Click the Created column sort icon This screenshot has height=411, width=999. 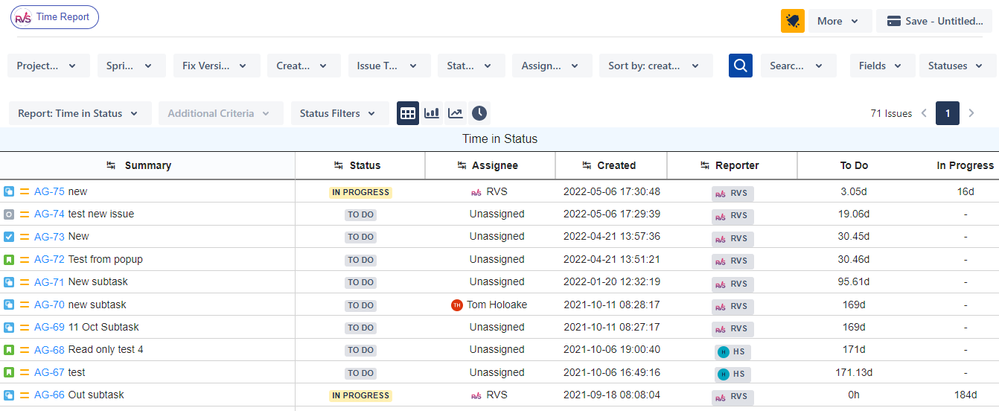[587, 166]
